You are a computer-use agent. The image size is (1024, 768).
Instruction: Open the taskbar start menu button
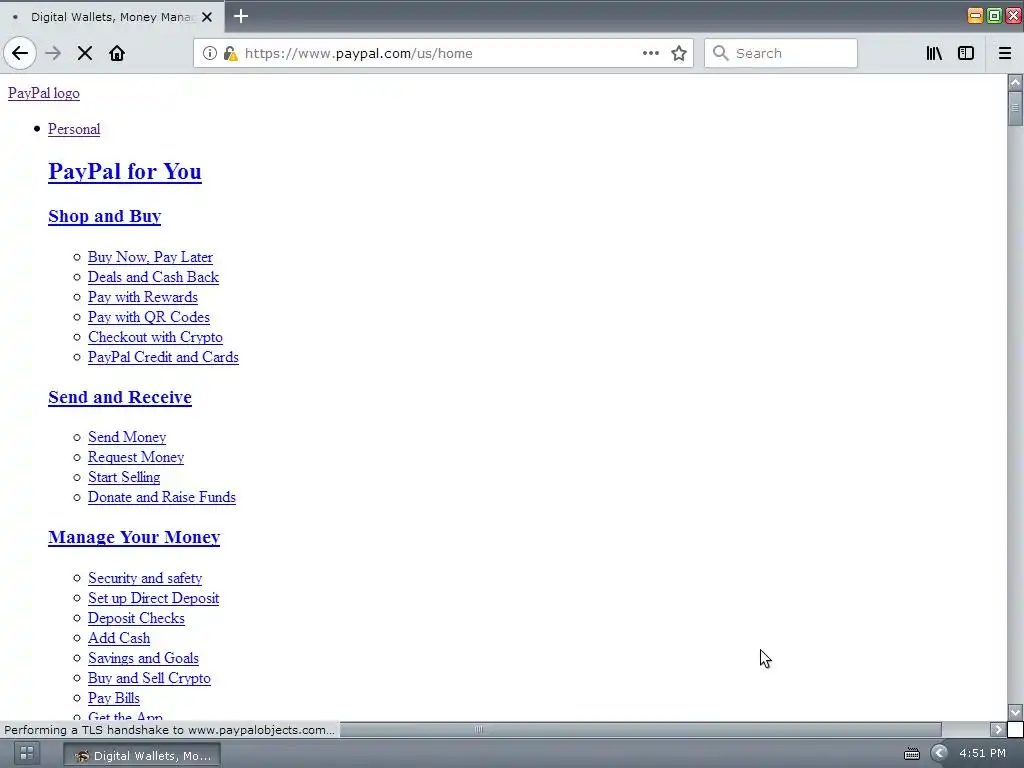(27, 754)
